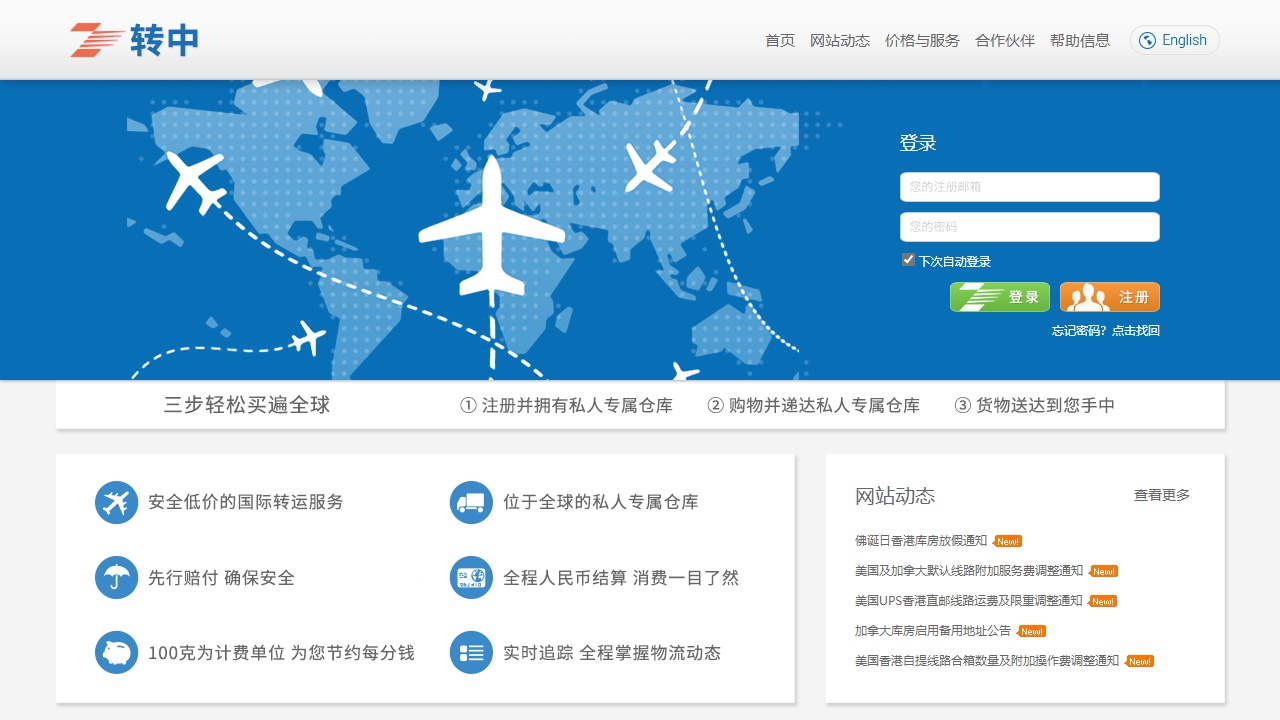Click the New! badge after 佛诞日香港库房放假通知
The image size is (1280, 720).
1007,541
